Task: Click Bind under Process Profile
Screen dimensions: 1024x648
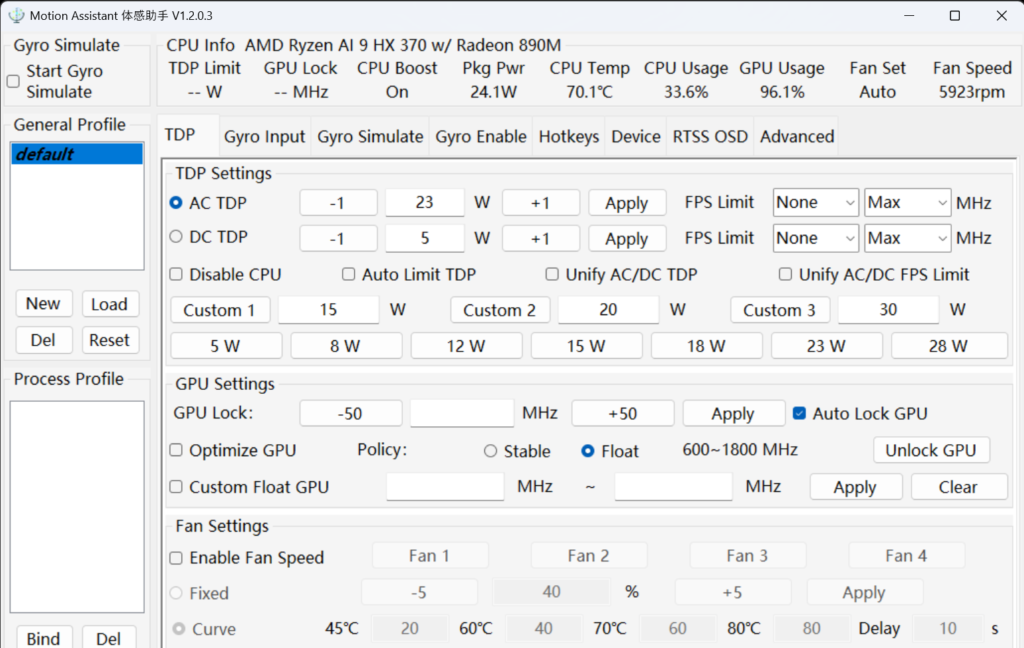Action: [44, 638]
